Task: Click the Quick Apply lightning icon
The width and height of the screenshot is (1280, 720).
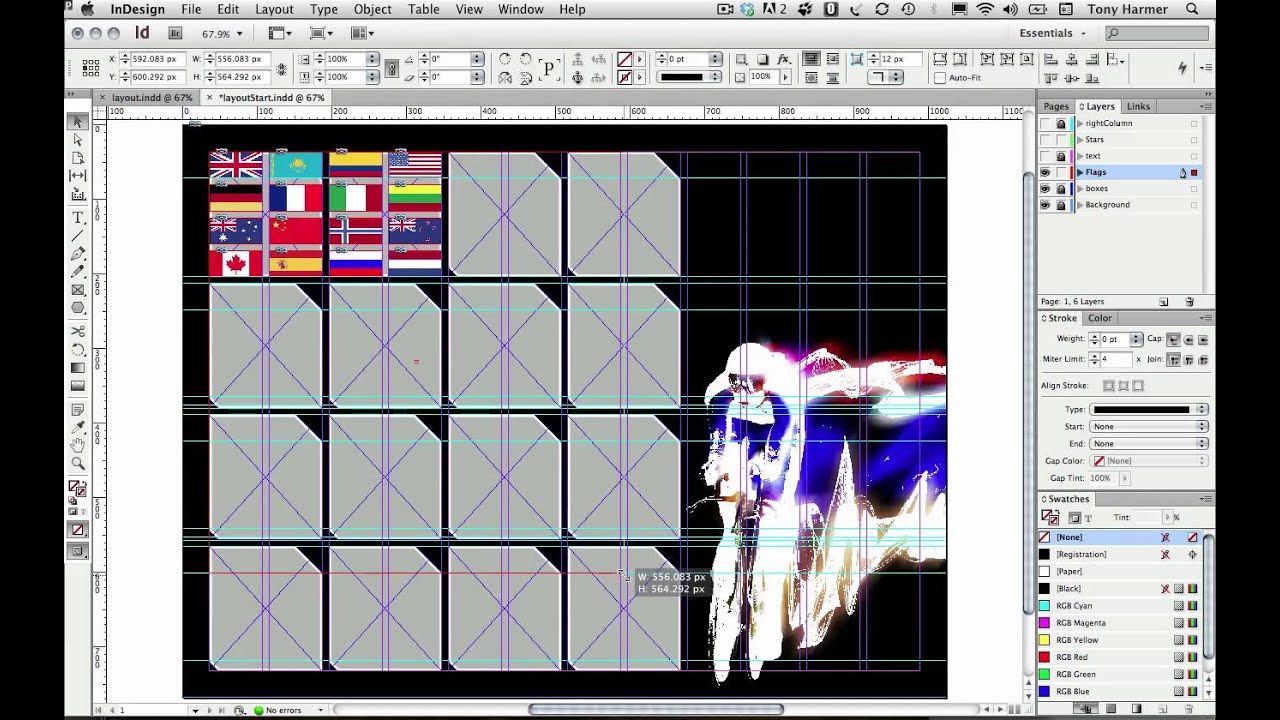Action: tap(1183, 68)
